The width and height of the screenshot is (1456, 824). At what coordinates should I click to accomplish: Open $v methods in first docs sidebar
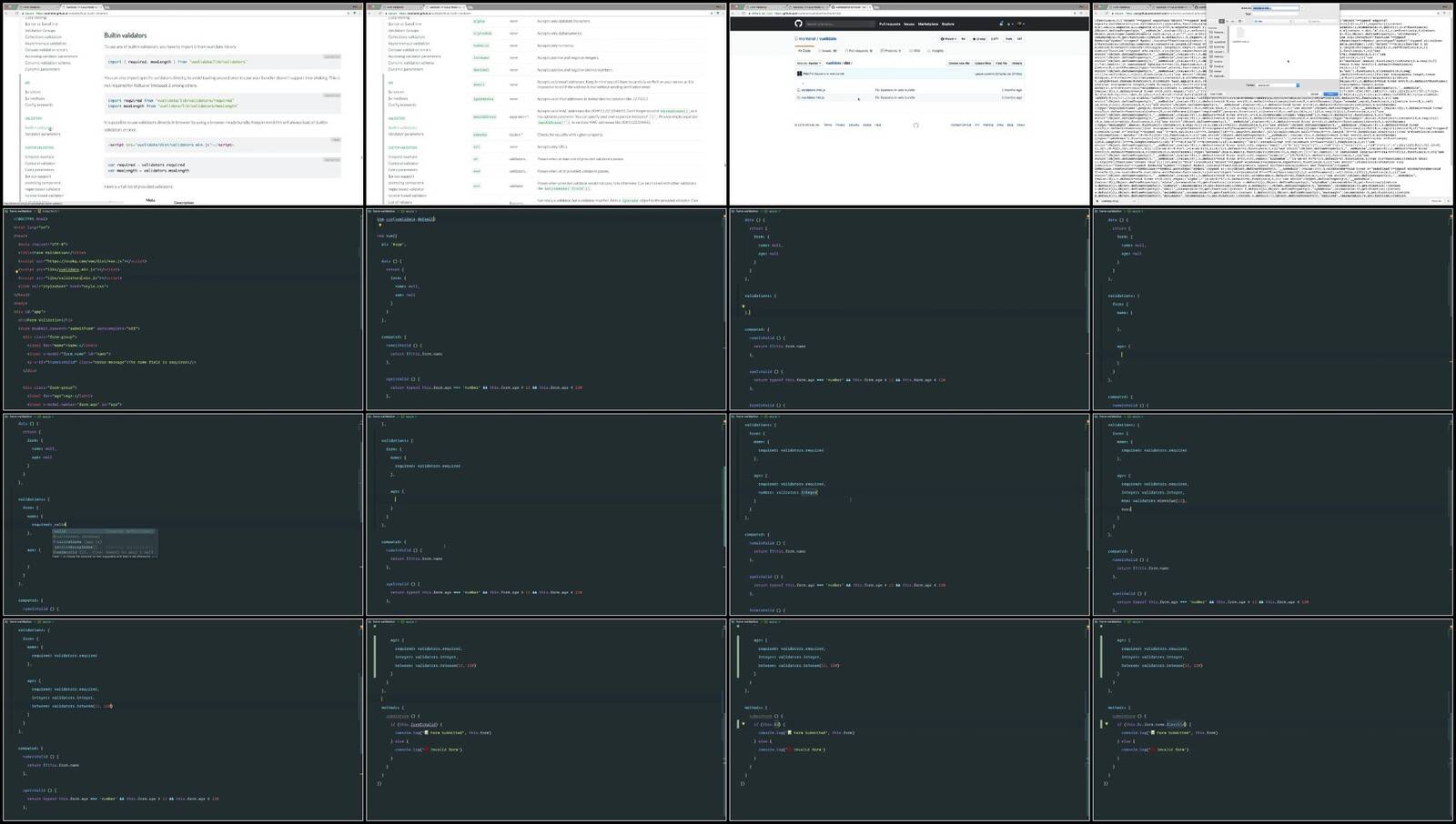(35, 98)
